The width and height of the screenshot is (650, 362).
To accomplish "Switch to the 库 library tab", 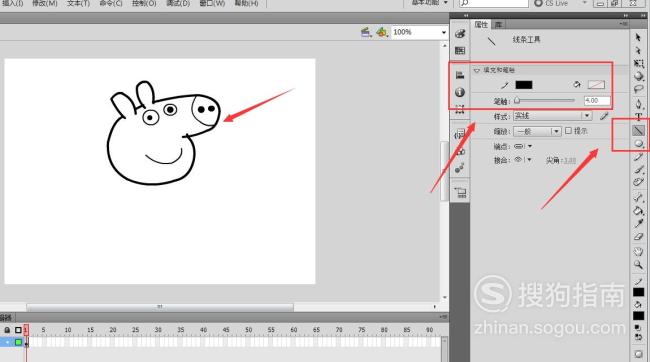I will tap(498, 24).
